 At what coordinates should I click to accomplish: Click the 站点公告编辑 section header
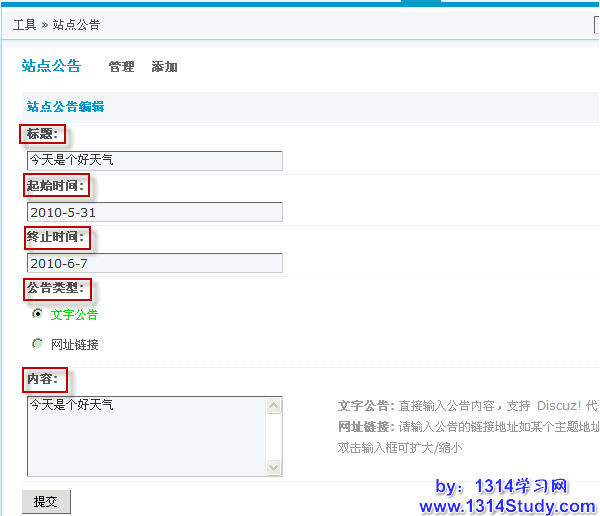65,107
